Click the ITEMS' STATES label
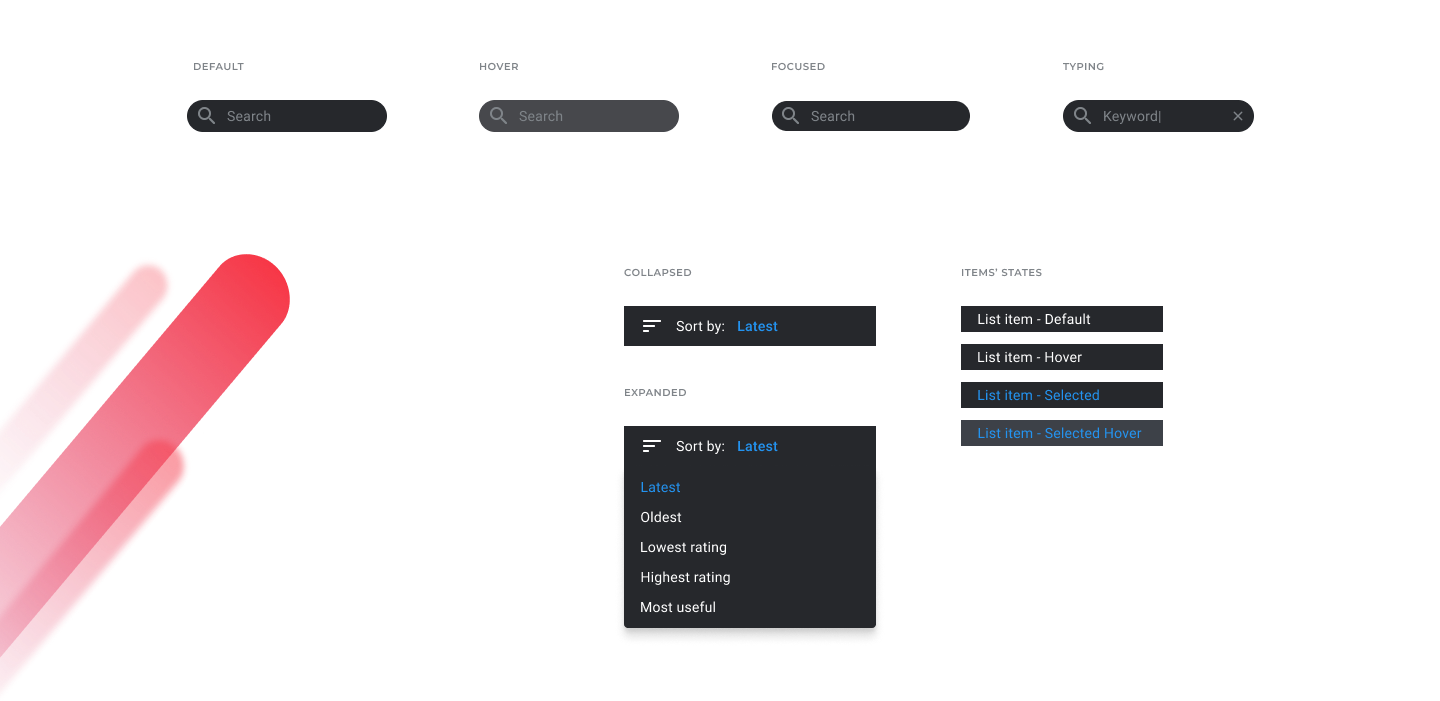1440x701 pixels. coord(1001,273)
